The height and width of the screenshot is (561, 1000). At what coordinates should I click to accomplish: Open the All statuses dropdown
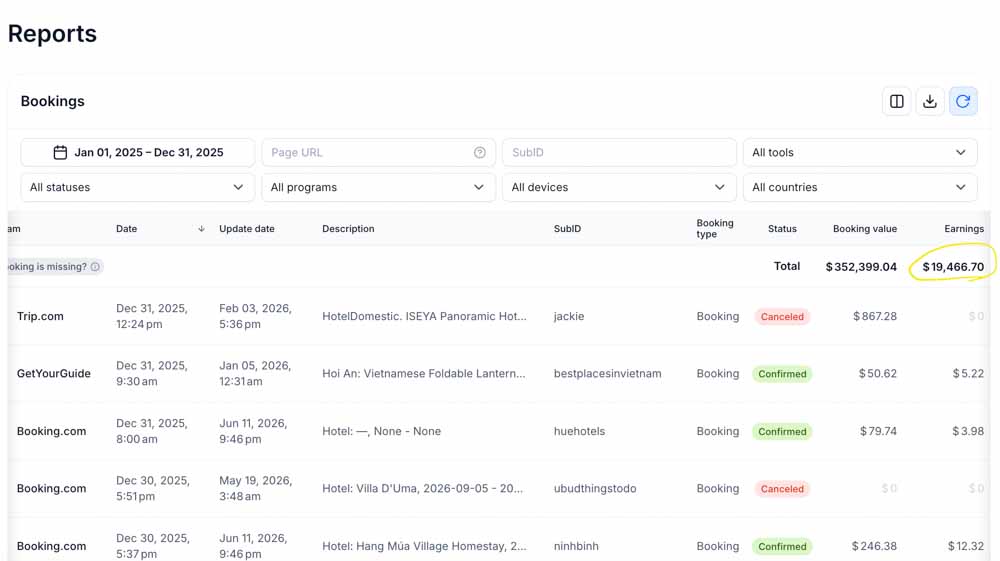click(x=137, y=187)
